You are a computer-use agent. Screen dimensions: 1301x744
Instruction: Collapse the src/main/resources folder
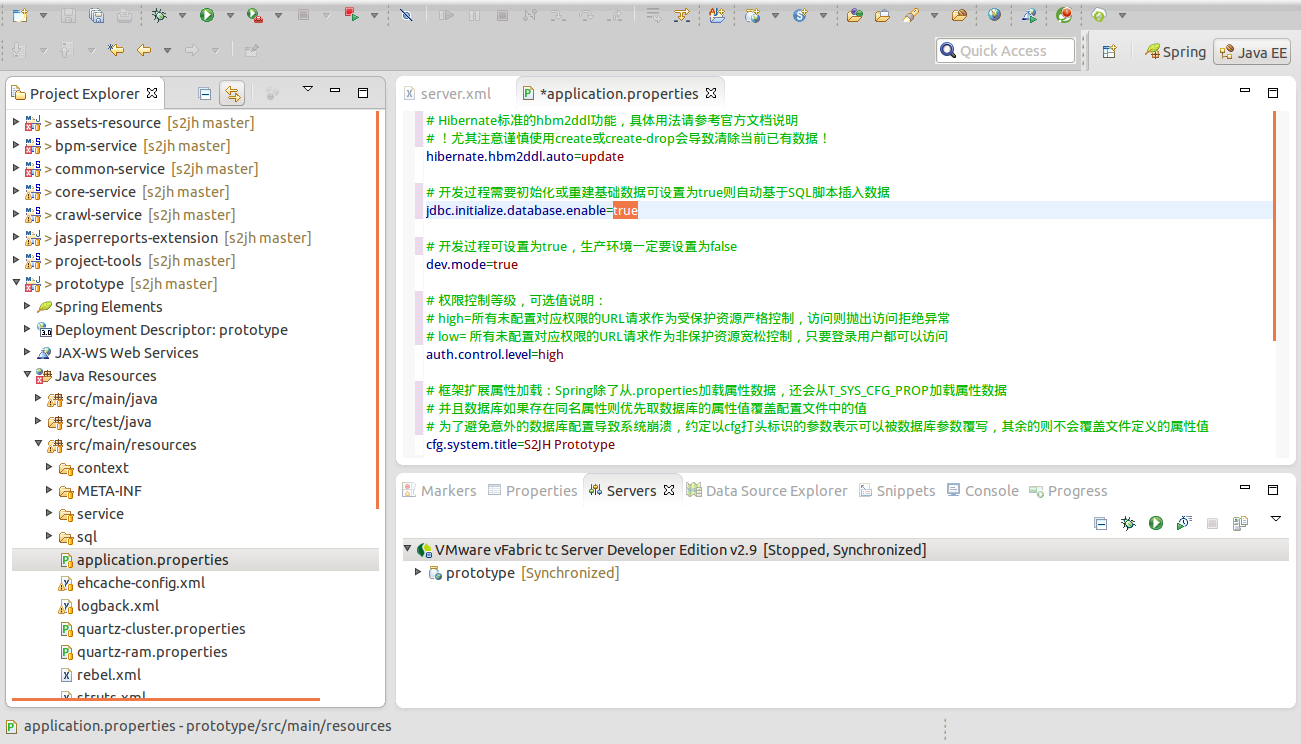[39, 445]
